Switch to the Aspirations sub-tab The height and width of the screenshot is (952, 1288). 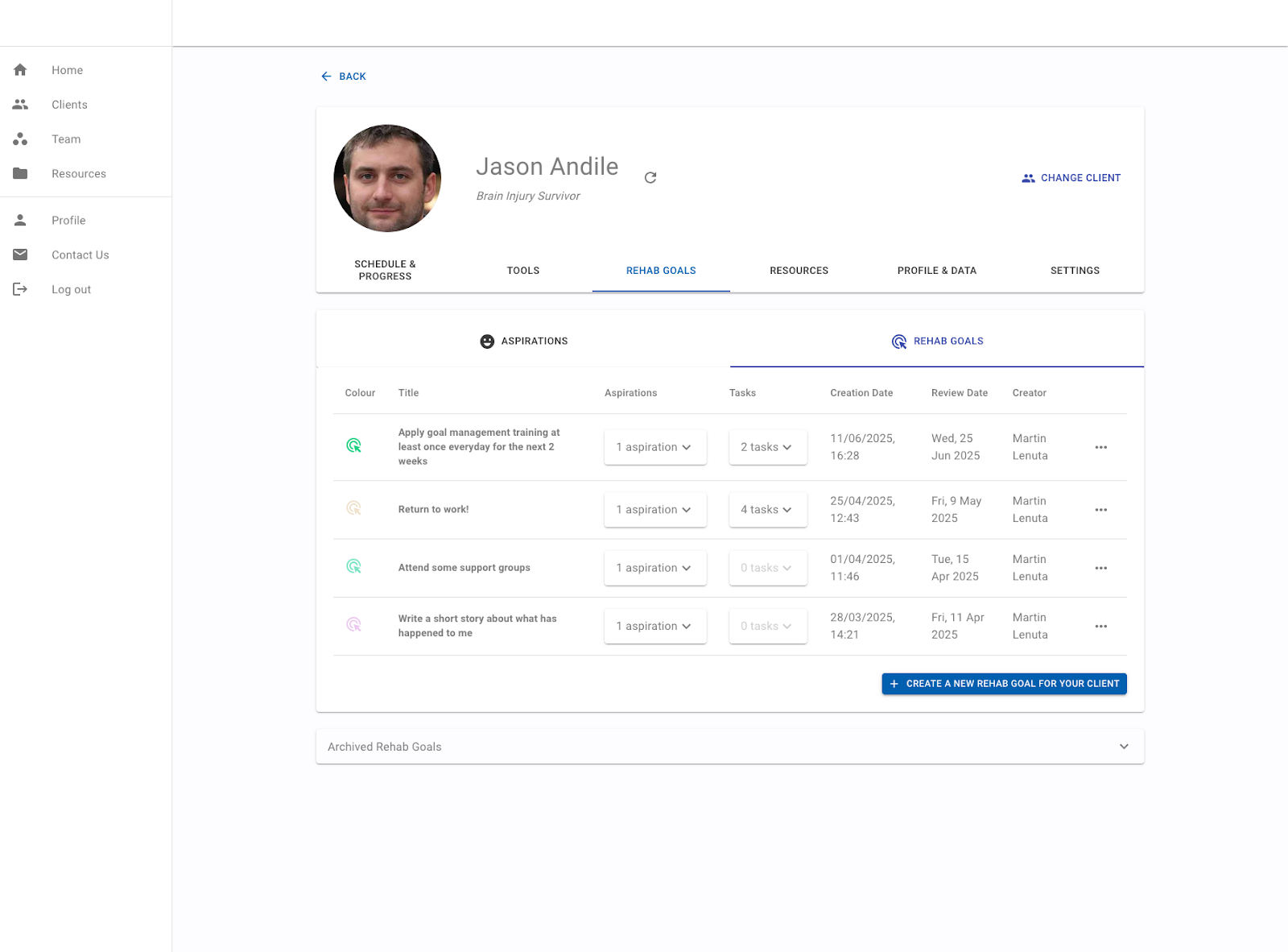(523, 341)
